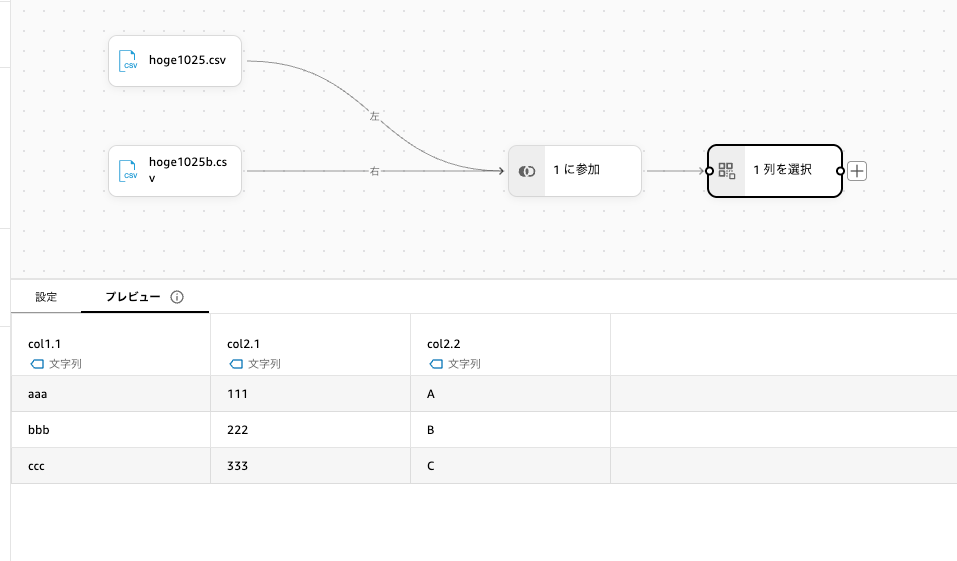Click the 左 label on the join connector
Image resolution: width=957 pixels, height=561 pixels.
click(375, 116)
